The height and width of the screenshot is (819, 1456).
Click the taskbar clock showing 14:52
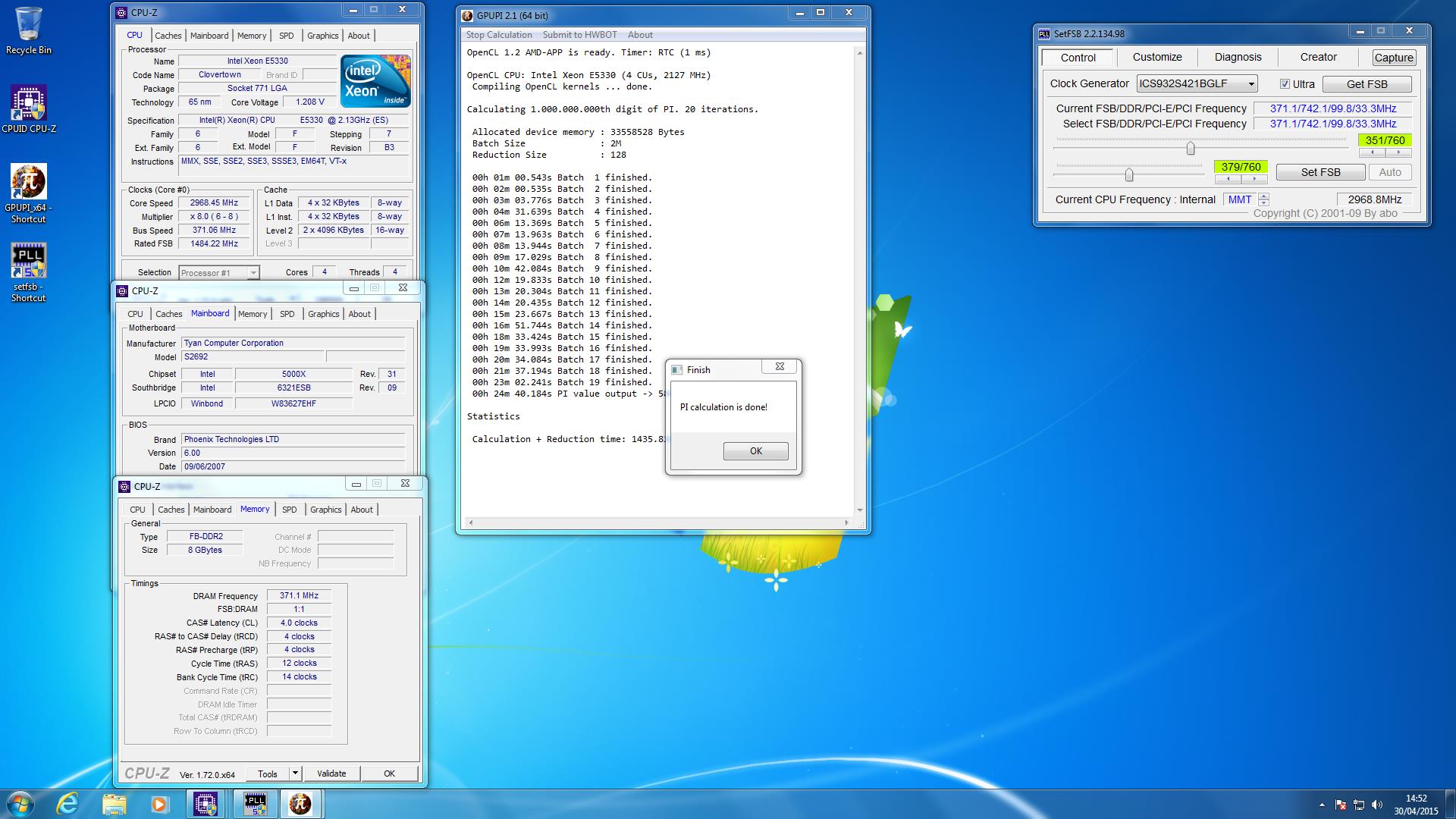(x=1416, y=805)
